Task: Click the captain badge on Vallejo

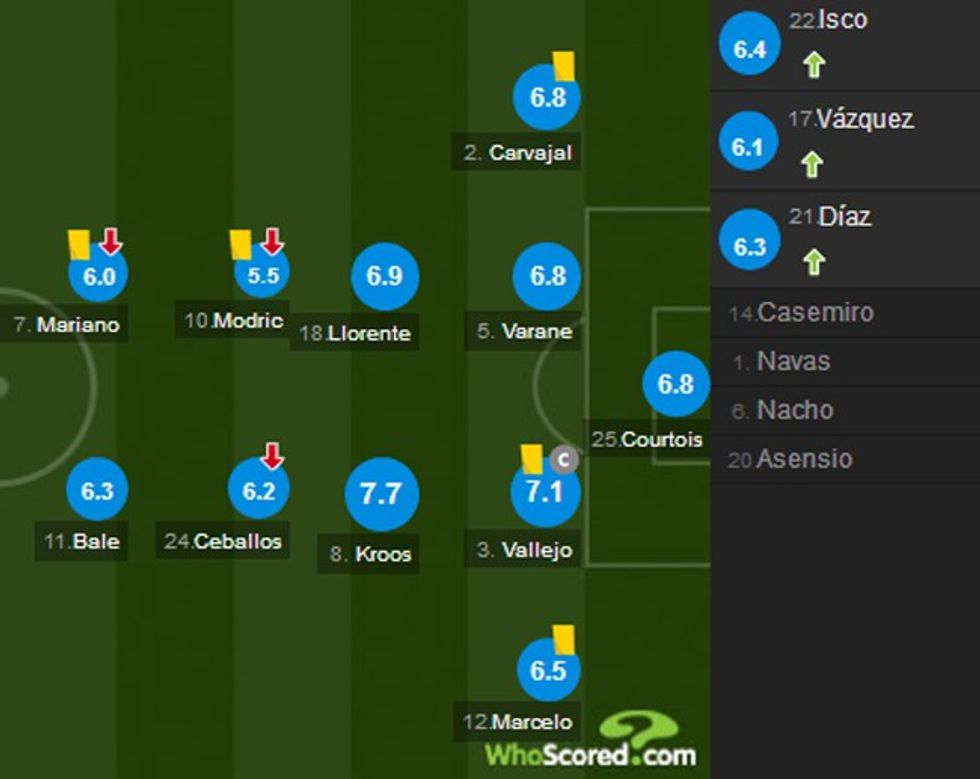Action: point(563,460)
